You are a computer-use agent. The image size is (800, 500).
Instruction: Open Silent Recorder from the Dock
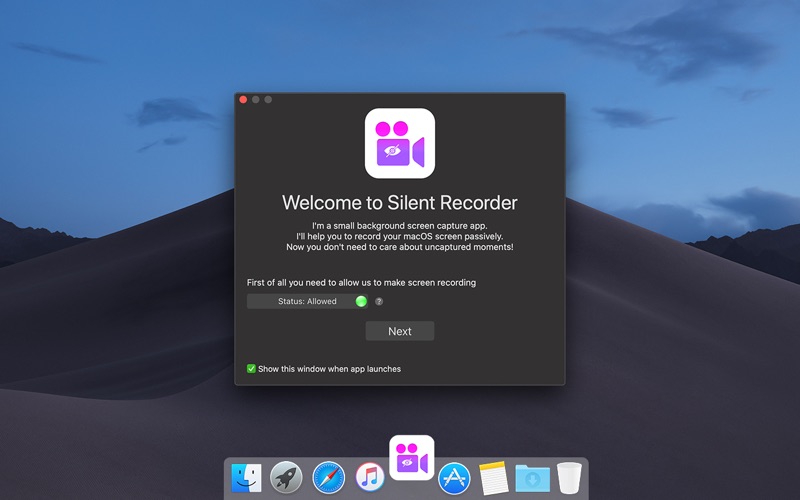[412, 458]
